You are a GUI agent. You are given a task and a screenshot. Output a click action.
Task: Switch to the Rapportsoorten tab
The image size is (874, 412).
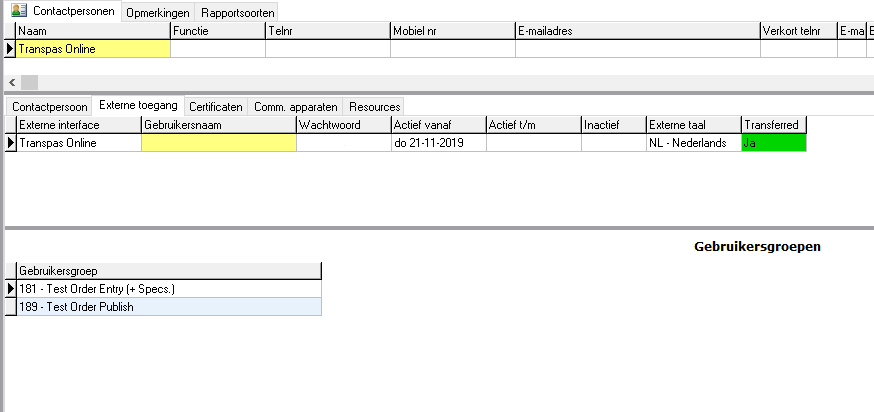pos(239,13)
